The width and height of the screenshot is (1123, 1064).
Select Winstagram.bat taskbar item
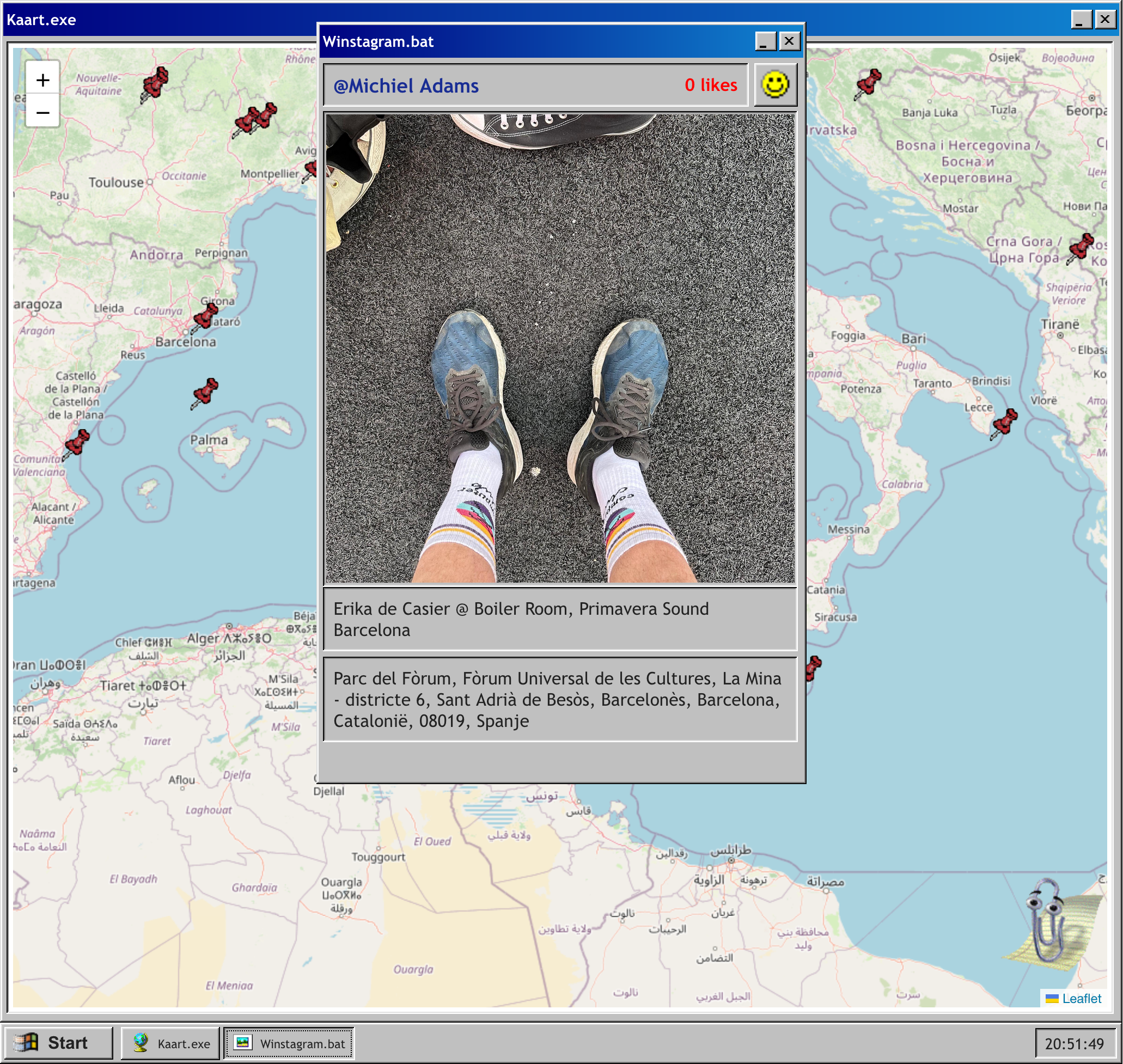click(289, 1043)
